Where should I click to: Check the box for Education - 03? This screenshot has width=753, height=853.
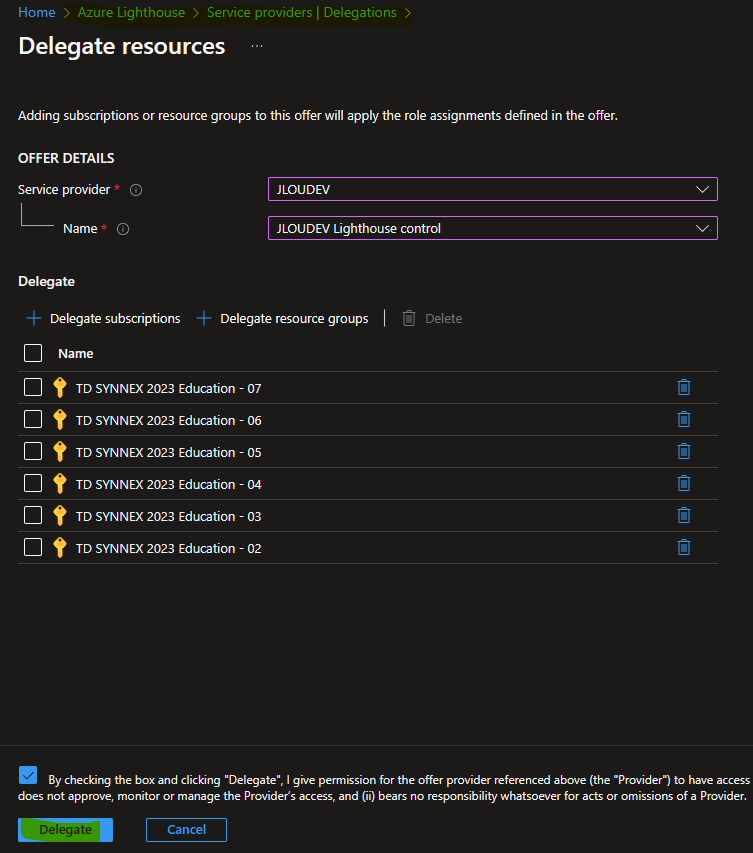(x=33, y=515)
